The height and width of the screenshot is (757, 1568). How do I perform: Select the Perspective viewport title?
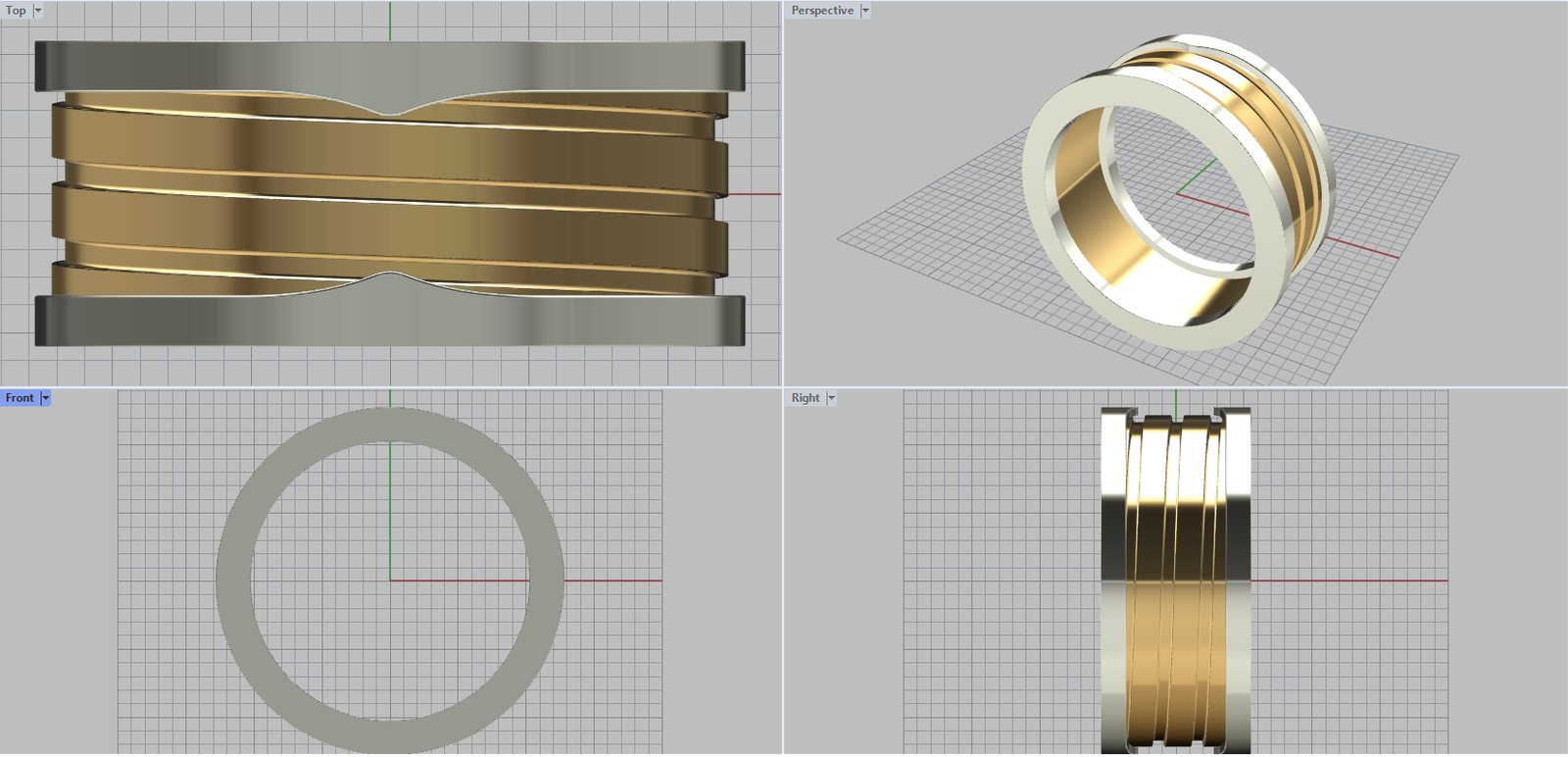[822, 11]
